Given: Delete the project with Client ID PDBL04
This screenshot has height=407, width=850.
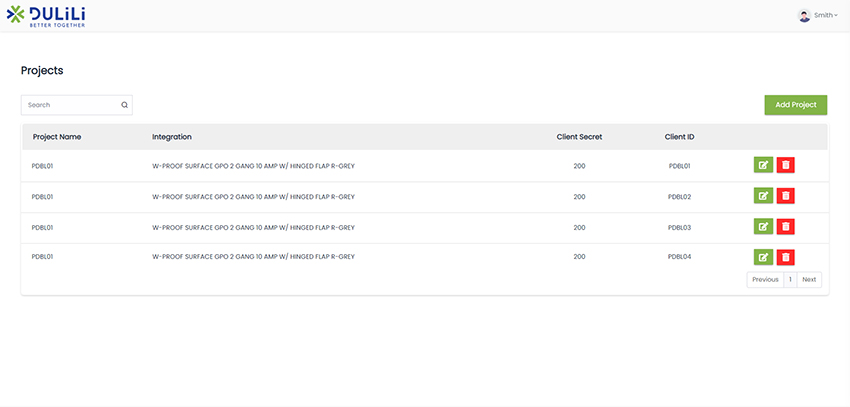Looking at the screenshot, I should 786,257.
